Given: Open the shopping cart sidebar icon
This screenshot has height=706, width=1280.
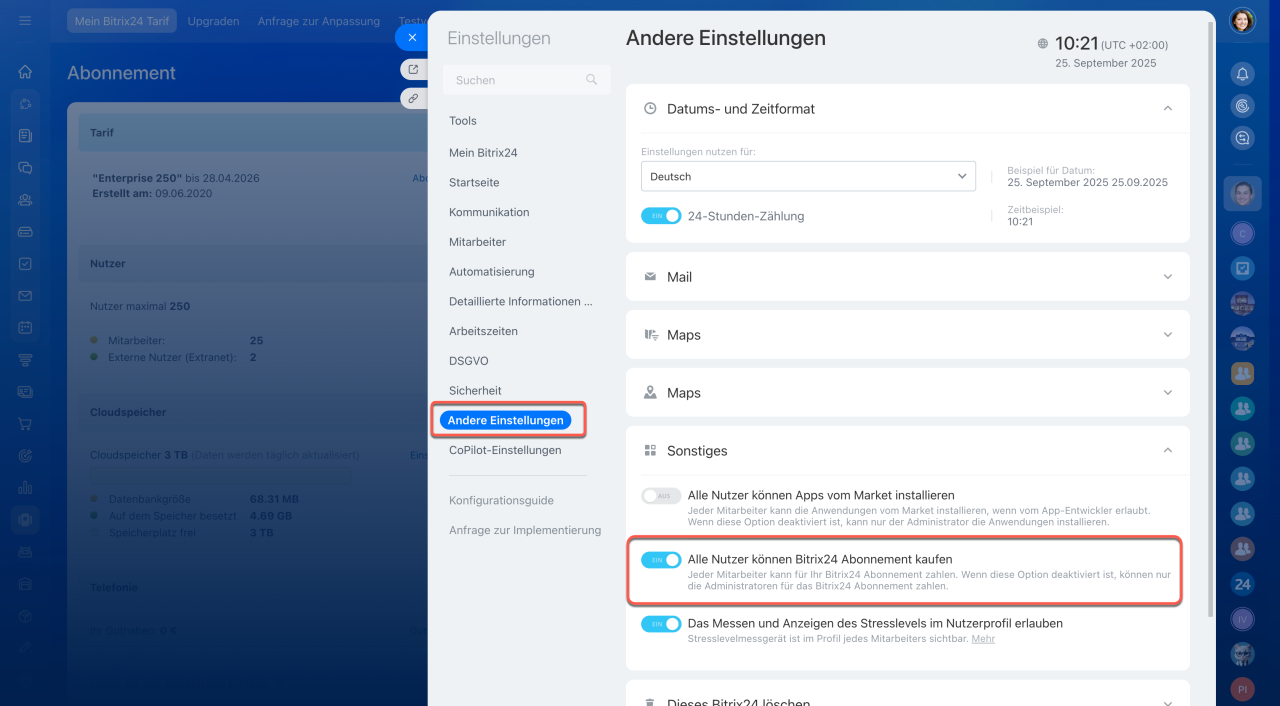Looking at the screenshot, I should point(25,424).
